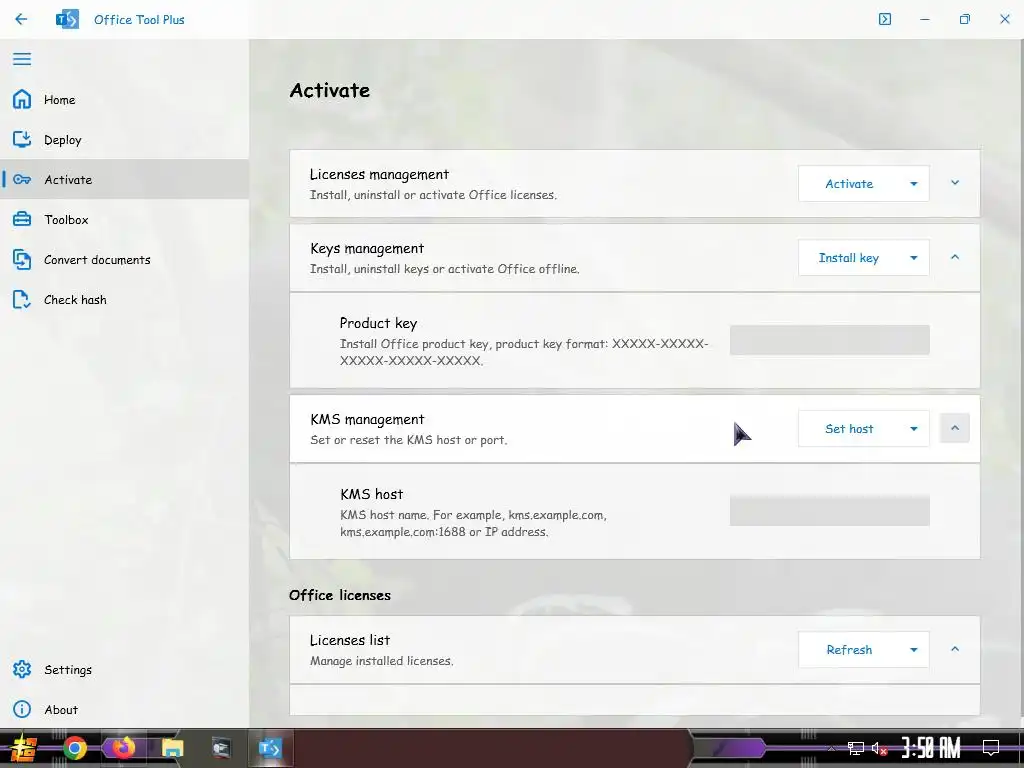This screenshot has height=768, width=1024.
Task: Click the Set host button
Action: click(849, 428)
